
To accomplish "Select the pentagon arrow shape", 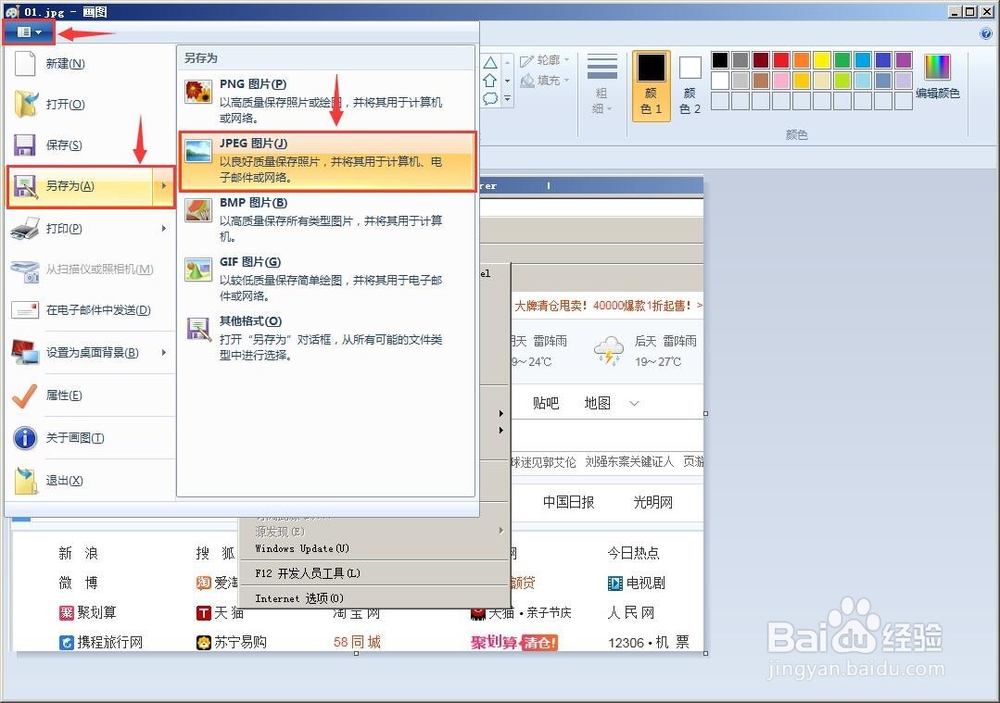I will coord(490,78).
